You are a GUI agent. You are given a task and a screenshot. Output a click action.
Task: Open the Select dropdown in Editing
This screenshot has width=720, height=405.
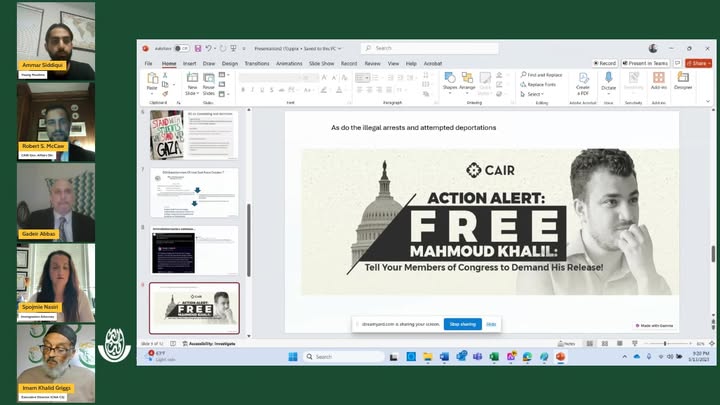tap(532, 94)
